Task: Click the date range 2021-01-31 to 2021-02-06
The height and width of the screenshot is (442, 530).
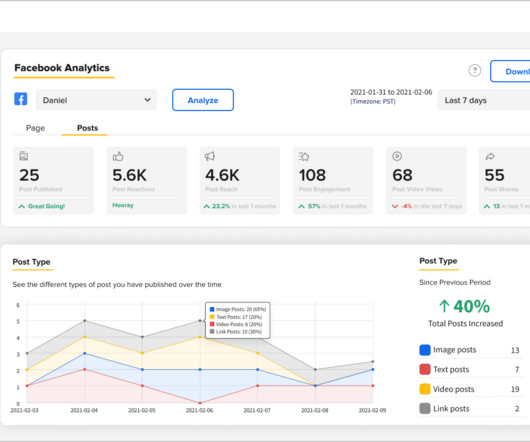Action: pos(391,92)
